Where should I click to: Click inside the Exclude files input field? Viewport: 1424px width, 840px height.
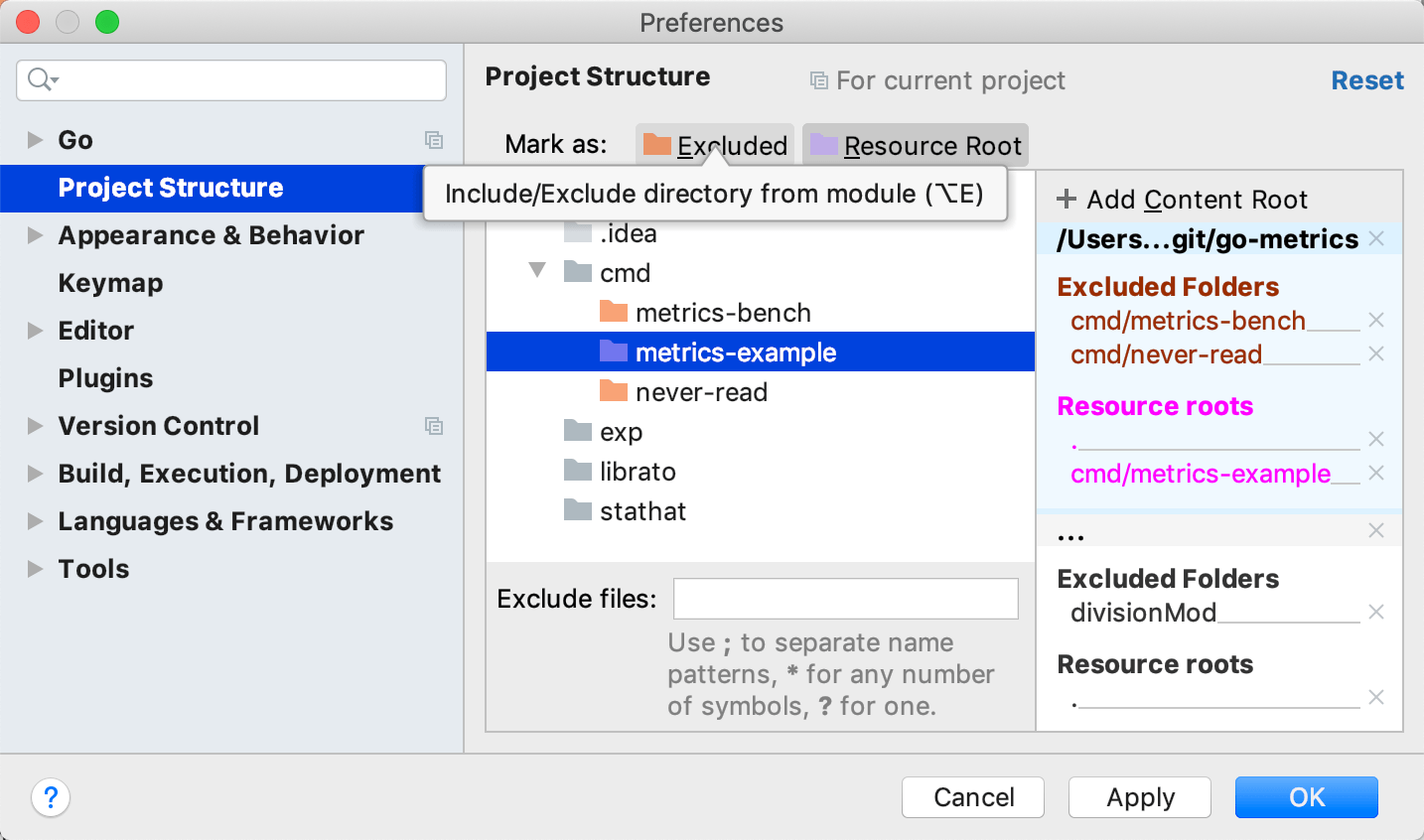(845, 598)
